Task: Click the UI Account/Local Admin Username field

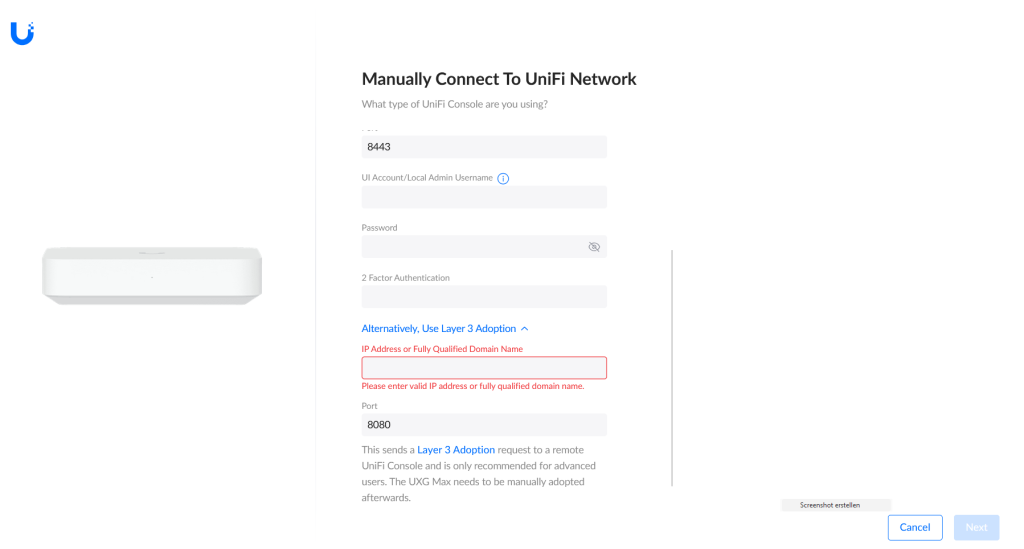Action: (484, 197)
